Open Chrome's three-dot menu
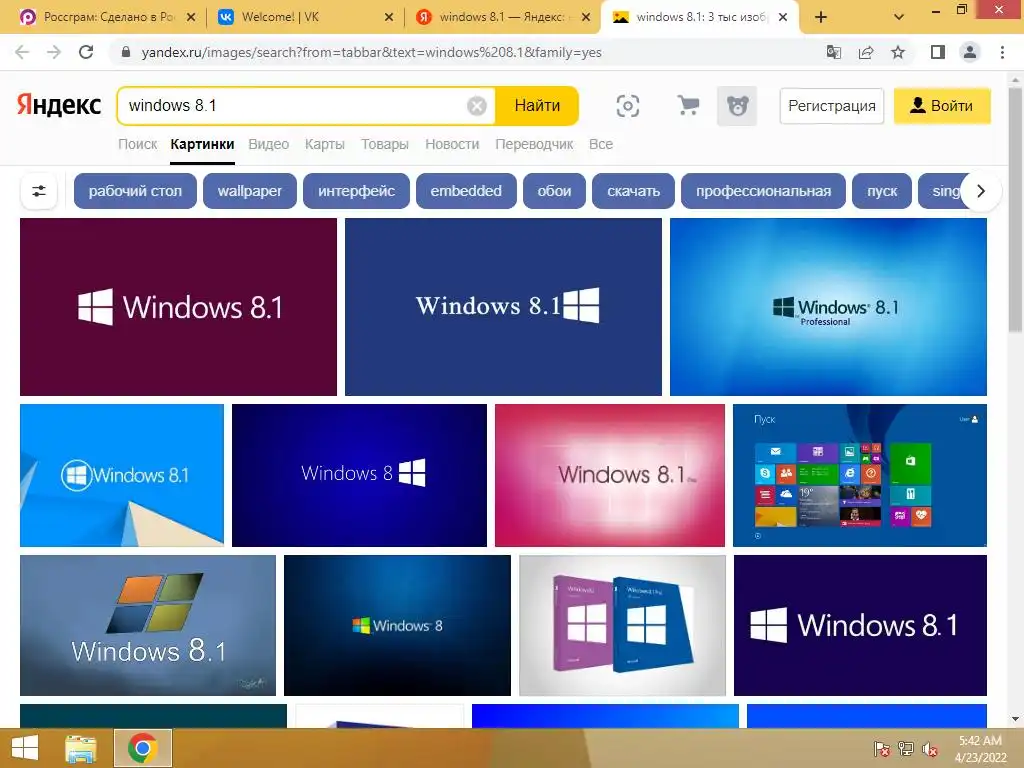Screen dimensions: 1024x768 click(1002, 52)
